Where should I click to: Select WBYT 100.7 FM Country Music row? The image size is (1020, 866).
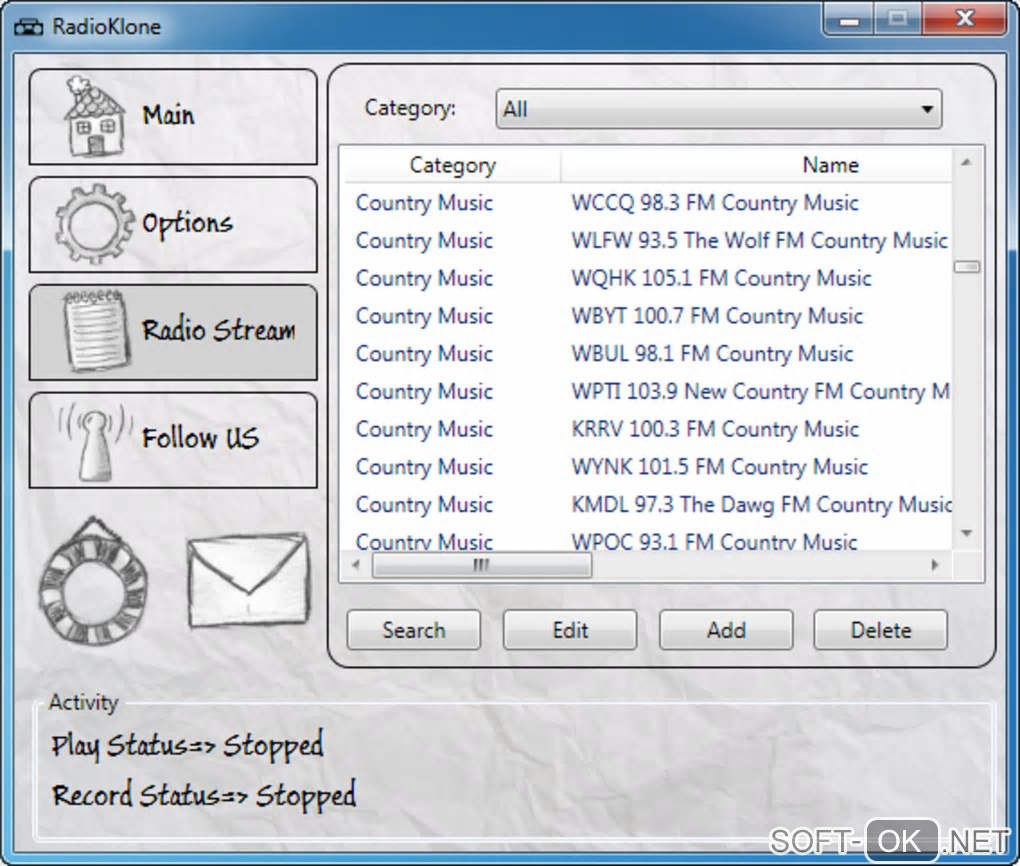pyautogui.click(x=647, y=316)
